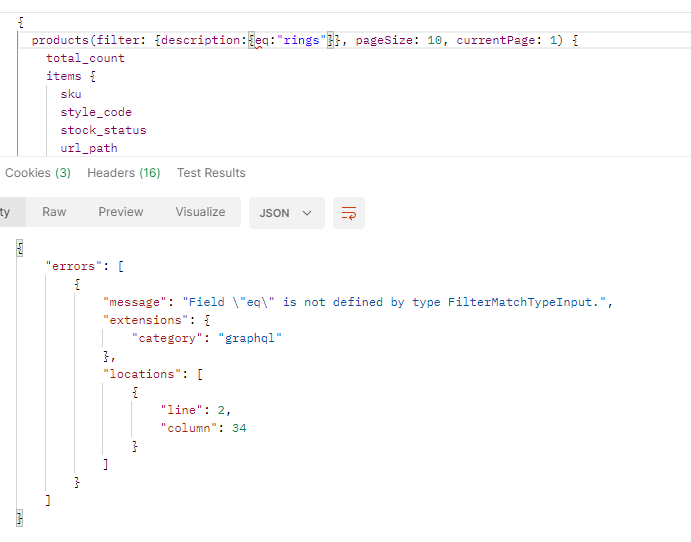Open the JSON format dropdown
Viewport: 691px width, 542px height.
coord(286,213)
